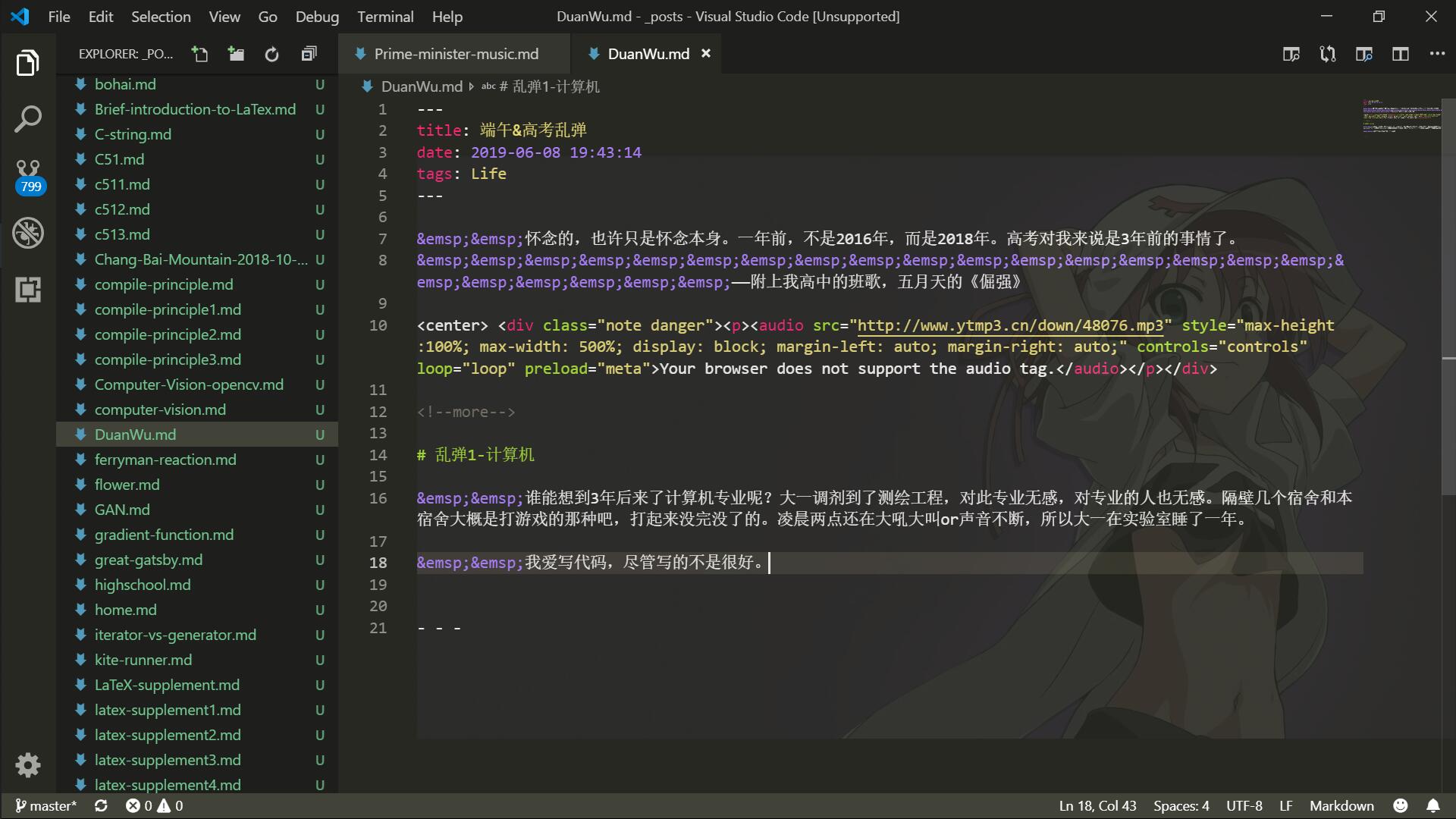Split the editor right
The width and height of the screenshot is (1456, 819).
(1400, 54)
